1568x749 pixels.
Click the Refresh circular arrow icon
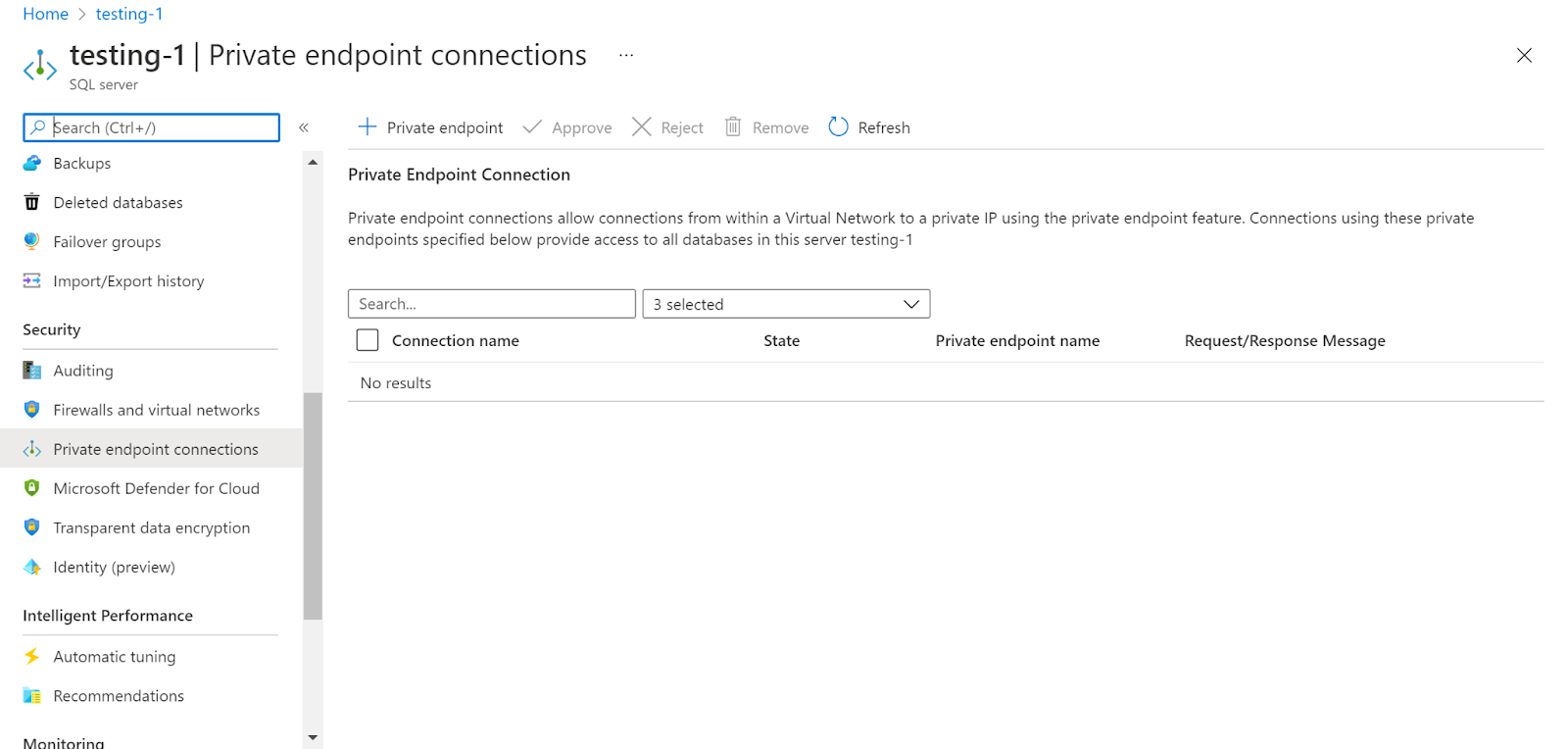click(x=838, y=127)
